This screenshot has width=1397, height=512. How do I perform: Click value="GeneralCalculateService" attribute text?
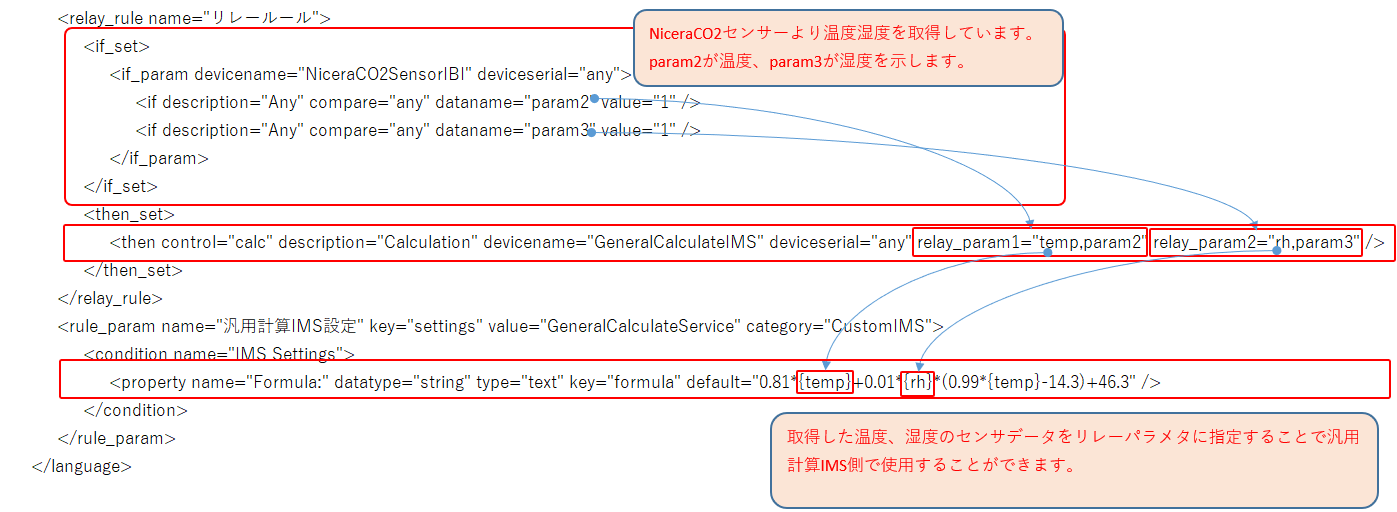pyautogui.click(x=615, y=325)
